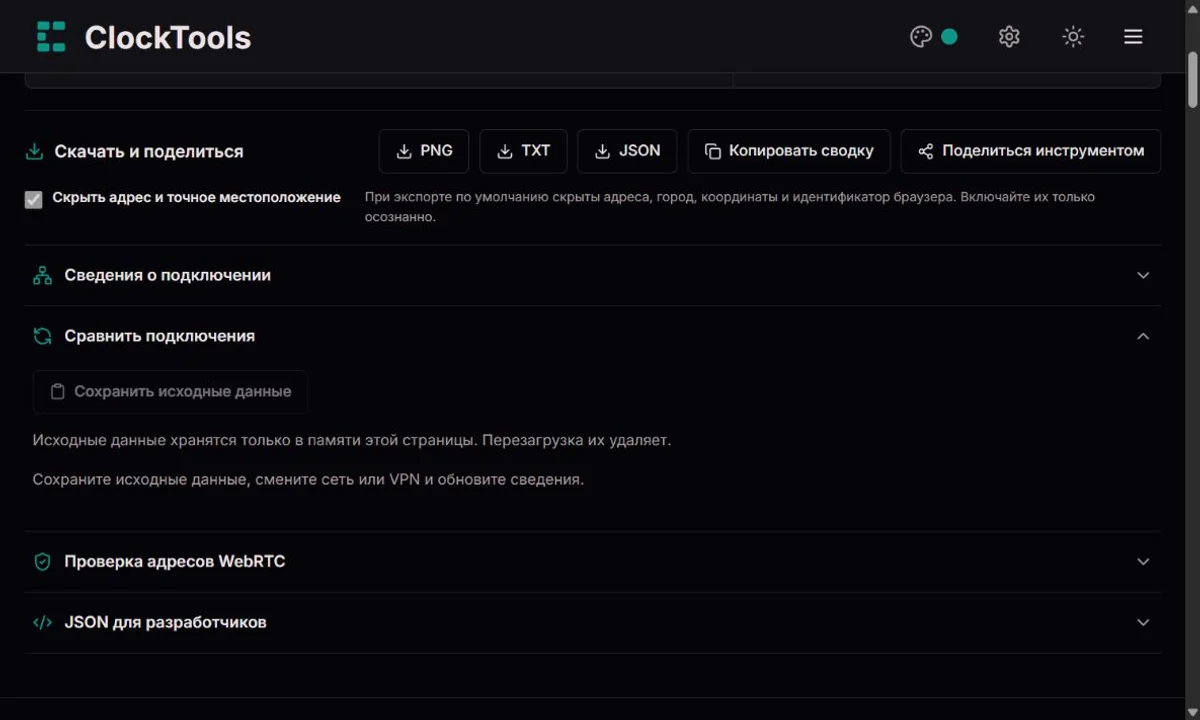The image size is (1200, 720).
Task: Download the result as TXT
Action: 523,151
